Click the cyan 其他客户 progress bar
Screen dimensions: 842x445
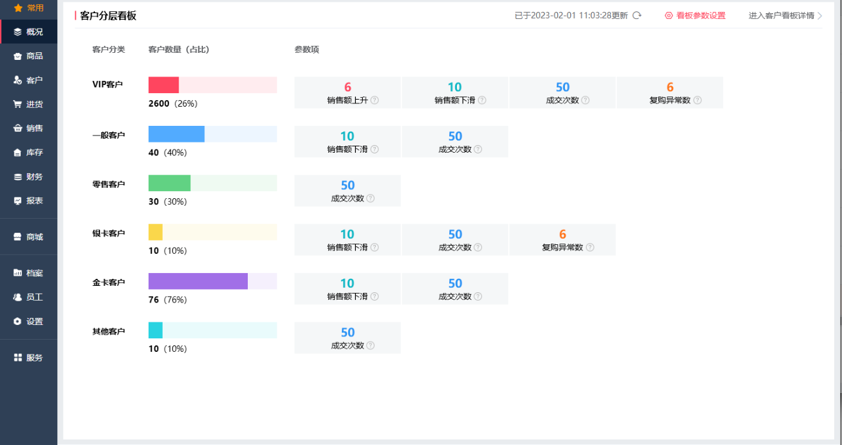[213, 330]
